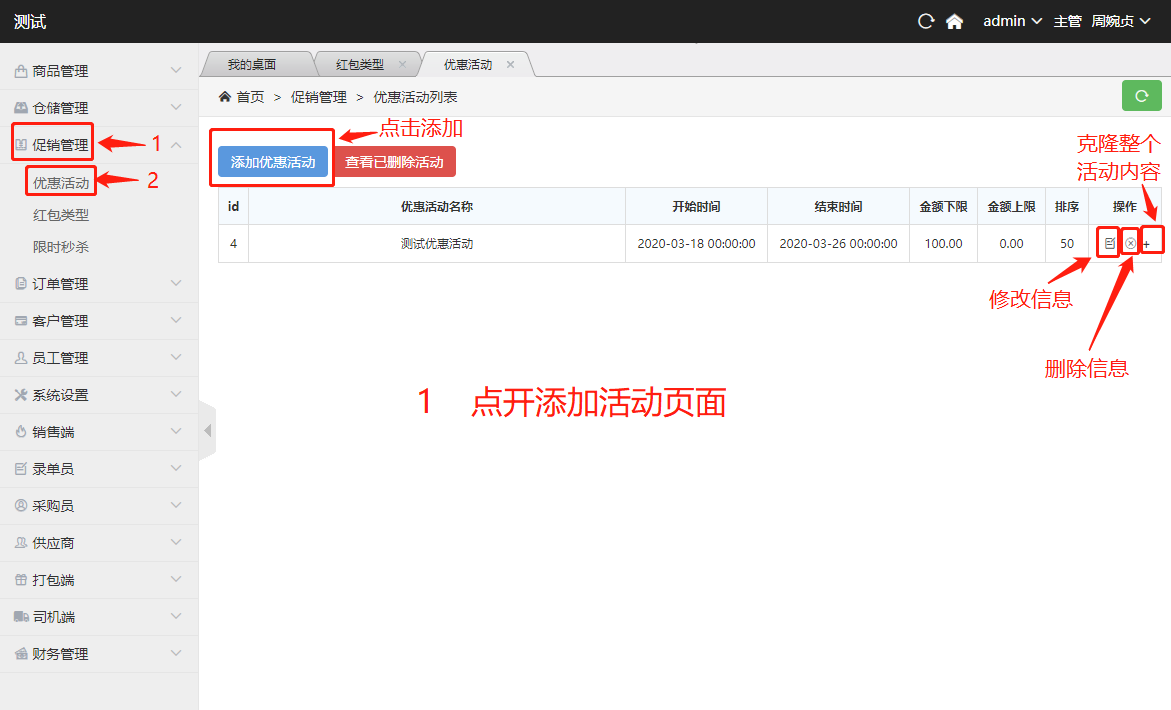Click the edit icon in the operations column
Viewport: 1171px width, 710px height.
[1108, 243]
